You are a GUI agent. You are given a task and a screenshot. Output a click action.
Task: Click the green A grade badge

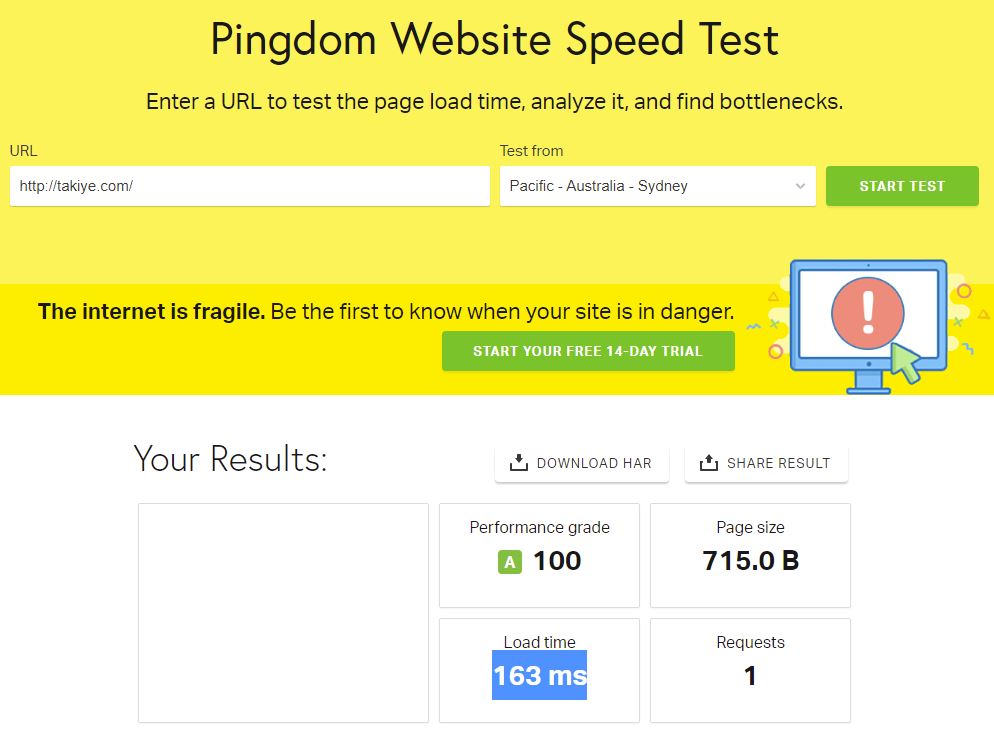510,562
